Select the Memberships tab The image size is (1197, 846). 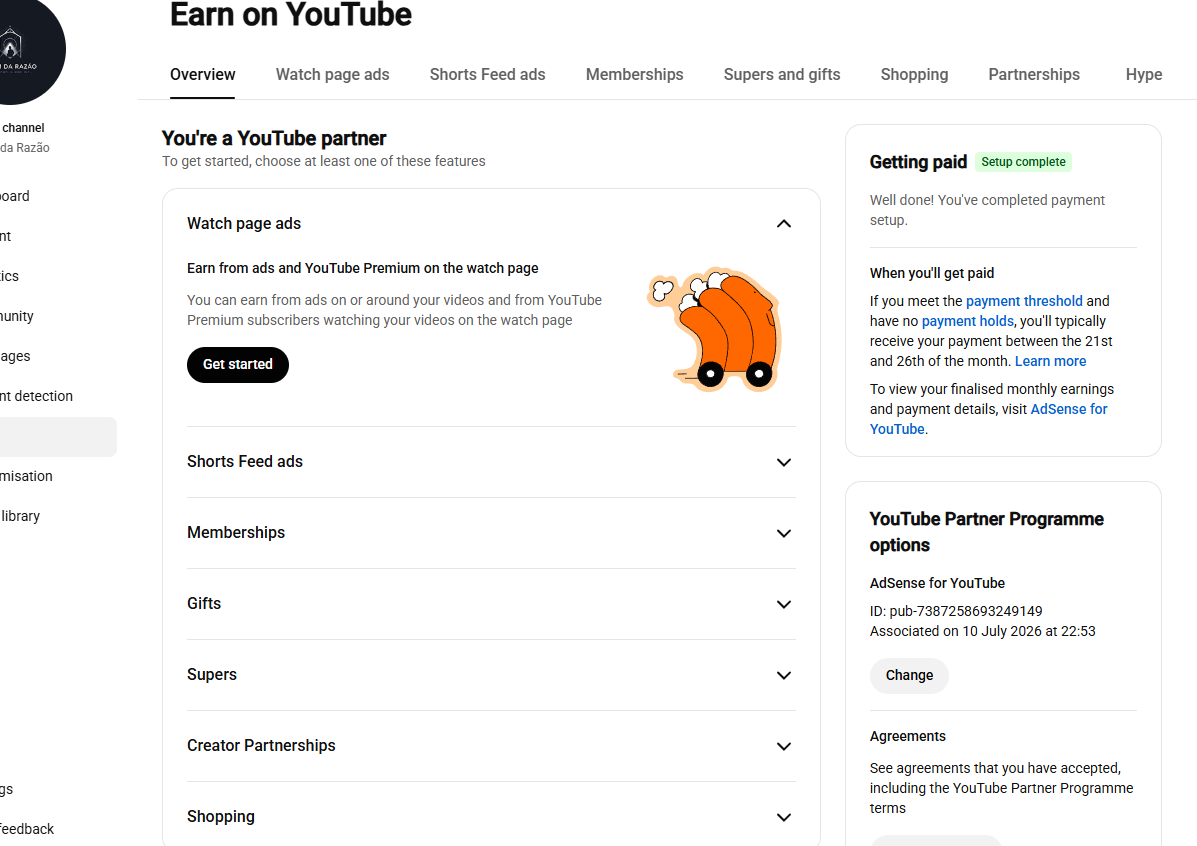pyautogui.click(x=634, y=75)
